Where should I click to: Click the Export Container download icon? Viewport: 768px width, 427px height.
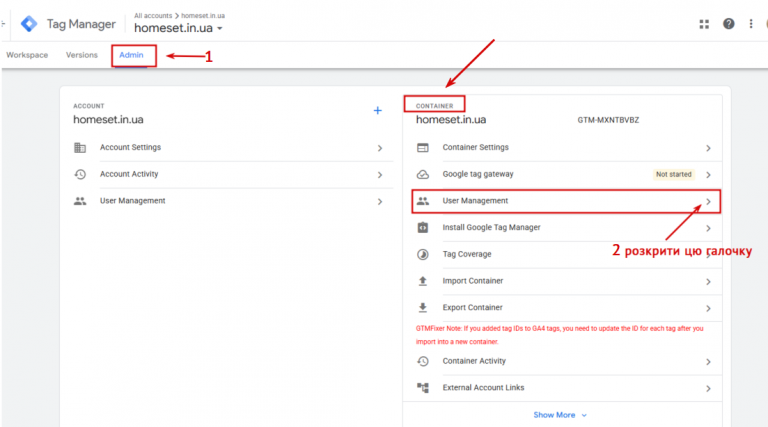[423, 308]
